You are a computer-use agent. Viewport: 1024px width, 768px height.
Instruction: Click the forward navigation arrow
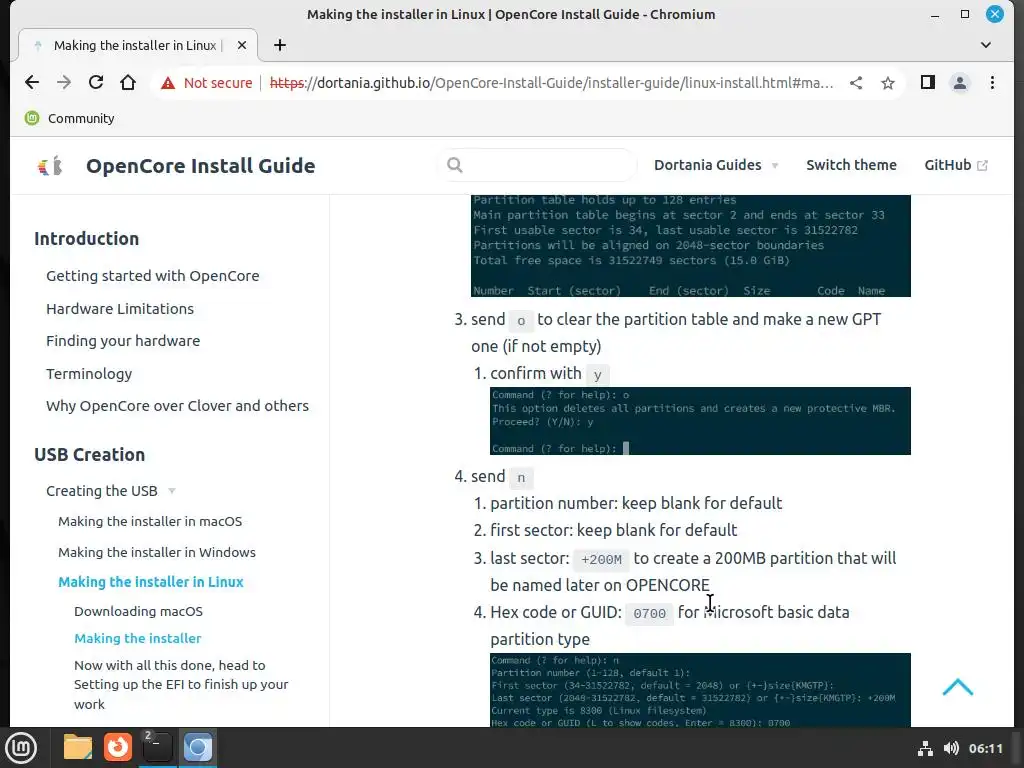pyautogui.click(x=63, y=82)
